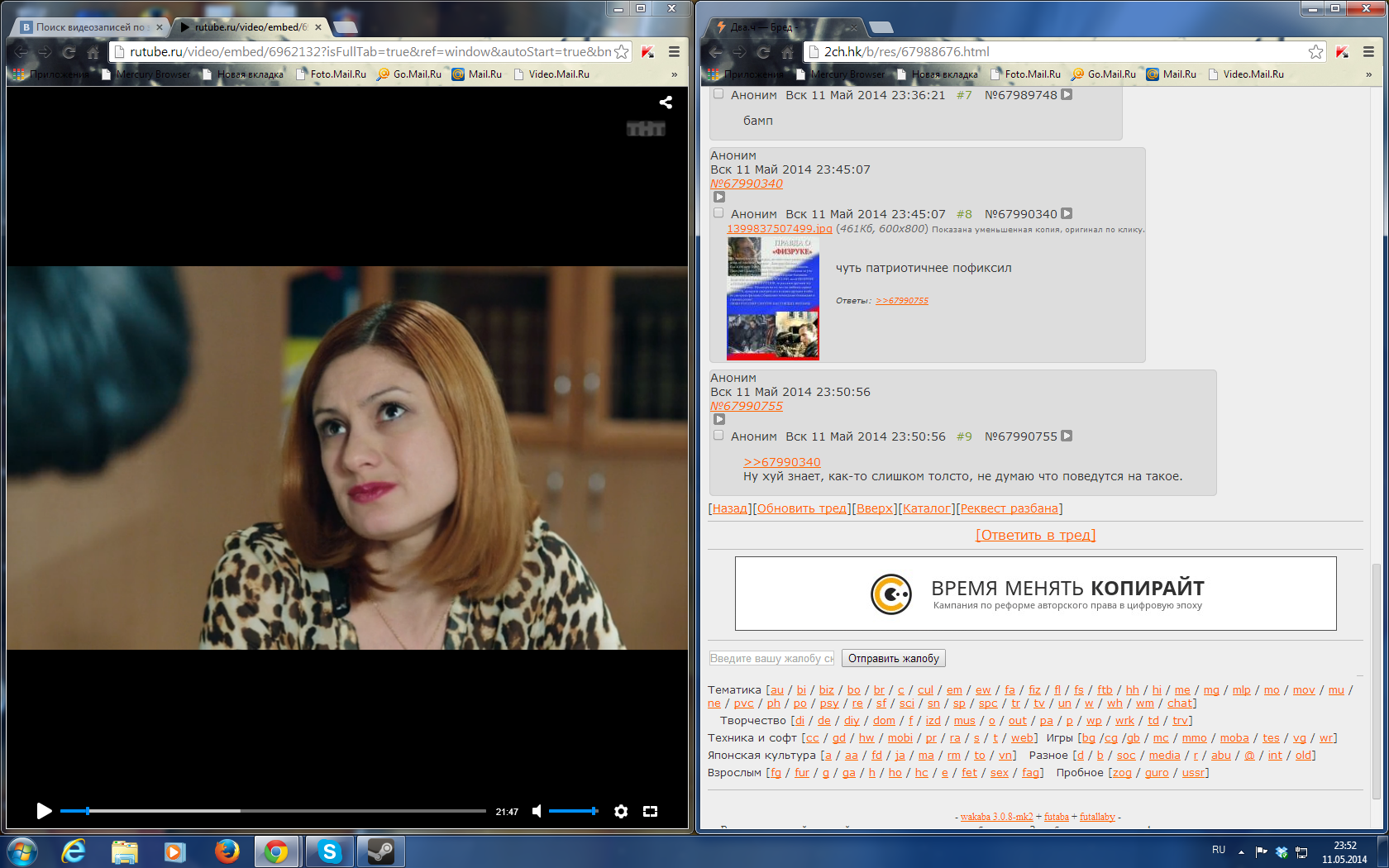Image resolution: width=1389 pixels, height=868 pixels.
Task: Expand post menu arrow next to №67990340
Action: point(1067,213)
